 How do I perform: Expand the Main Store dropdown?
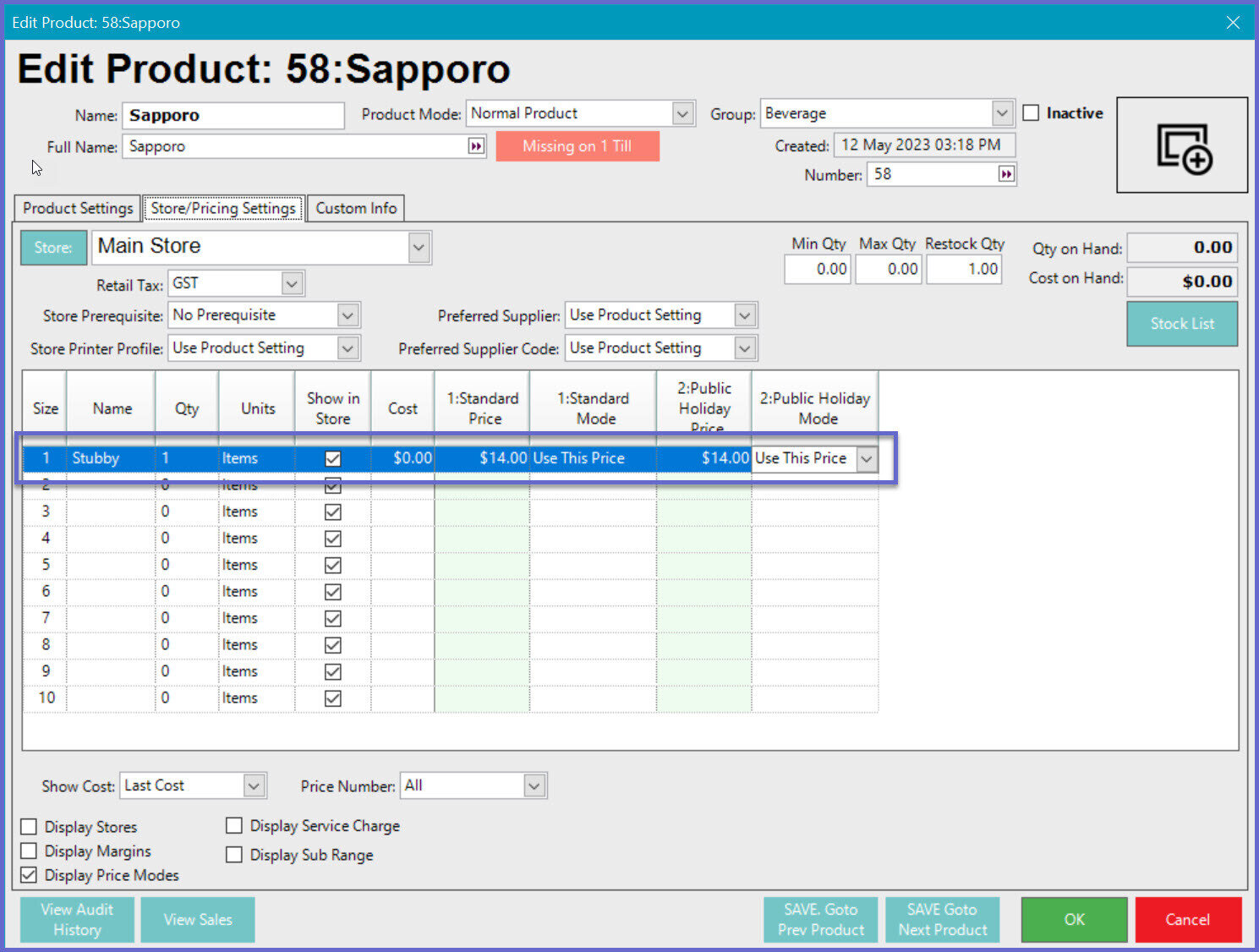click(x=419, y=248)
